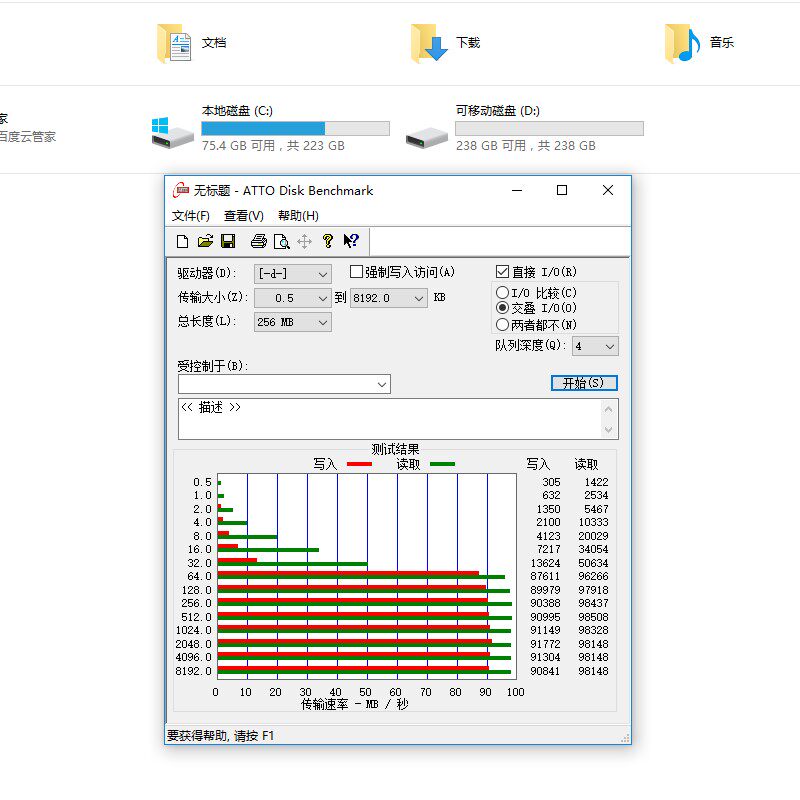Click the write value 91772

pyautogui.click(x=545, y=644)
